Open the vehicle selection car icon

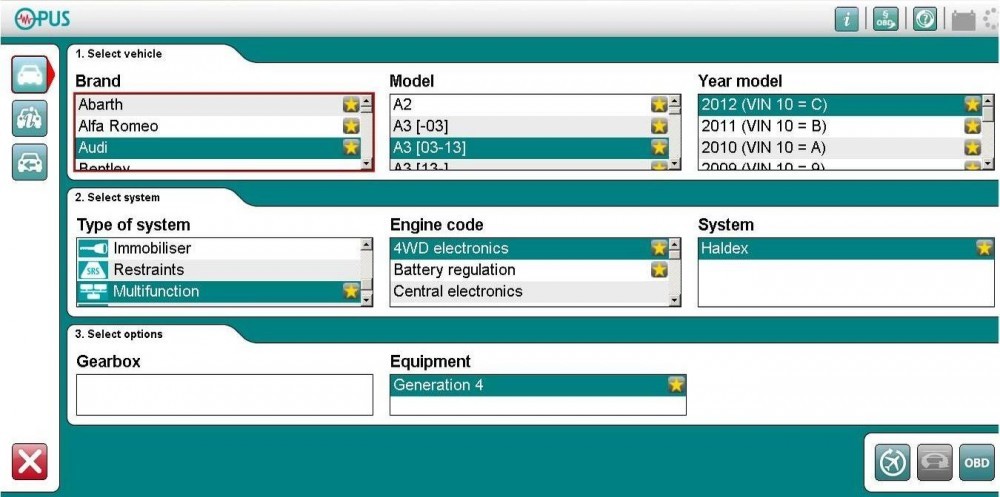pos(29,75)
